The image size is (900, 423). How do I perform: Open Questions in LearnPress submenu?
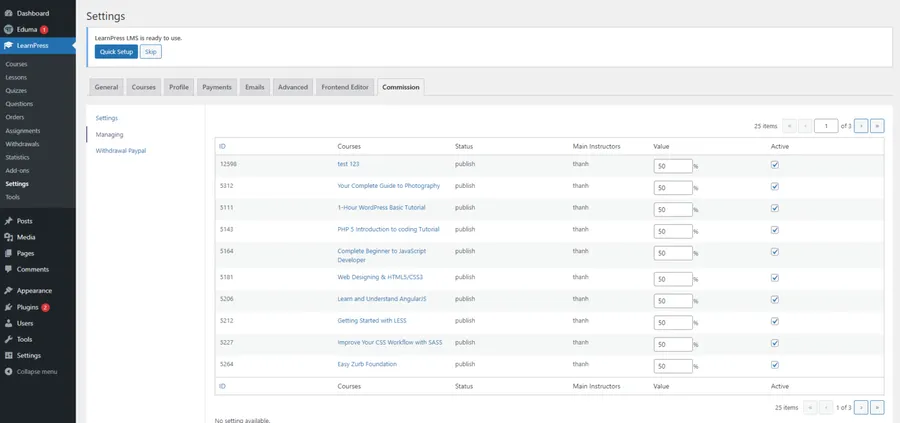(x=19, y=104)
